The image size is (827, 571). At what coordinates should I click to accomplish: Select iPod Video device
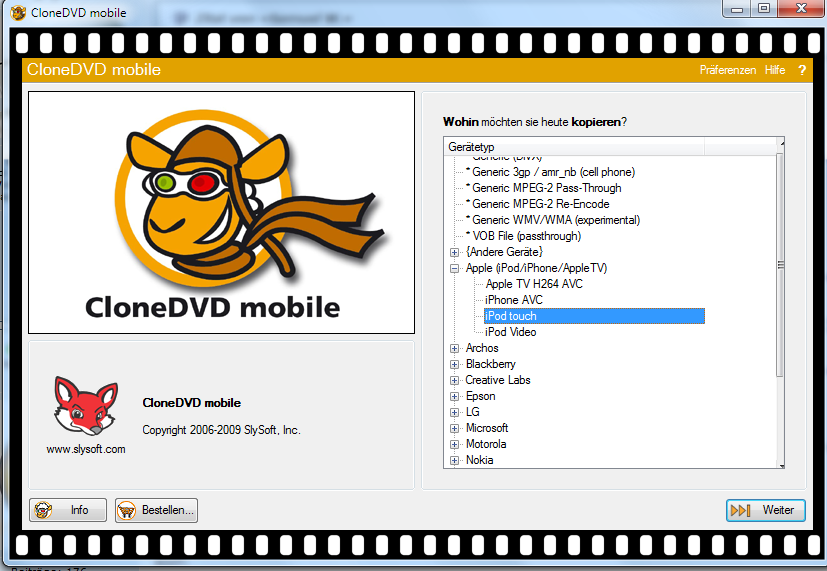pyautogui.click(x=511, y=332)
